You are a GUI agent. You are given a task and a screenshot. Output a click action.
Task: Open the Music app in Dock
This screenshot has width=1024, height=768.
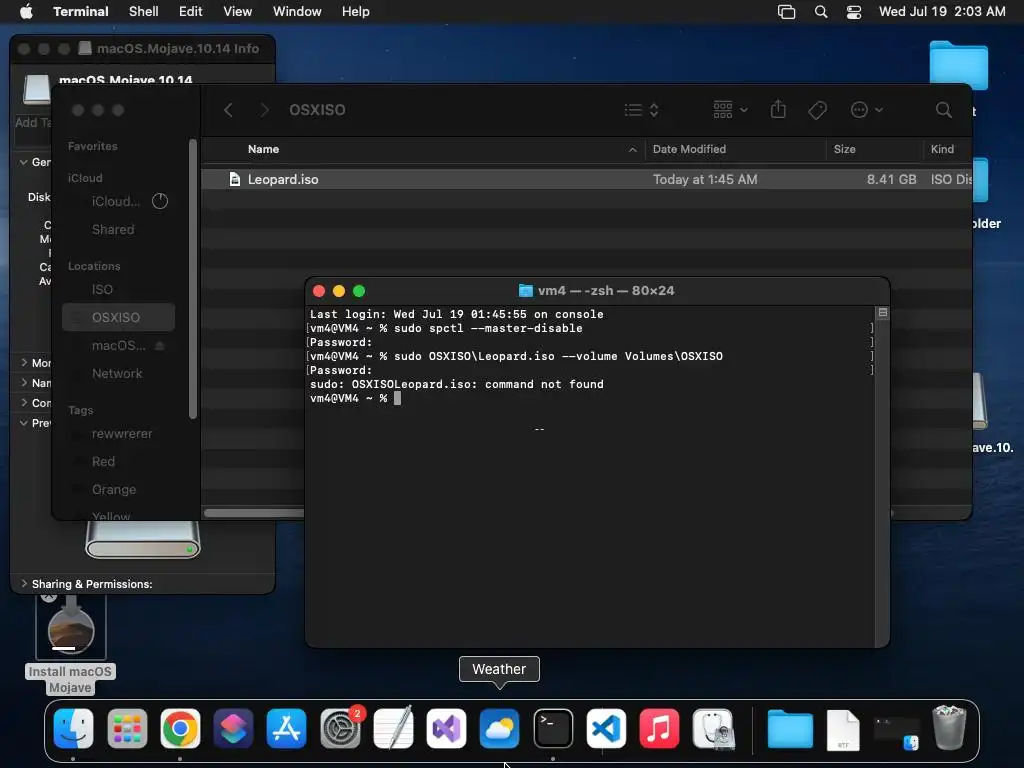coord(660,728)
